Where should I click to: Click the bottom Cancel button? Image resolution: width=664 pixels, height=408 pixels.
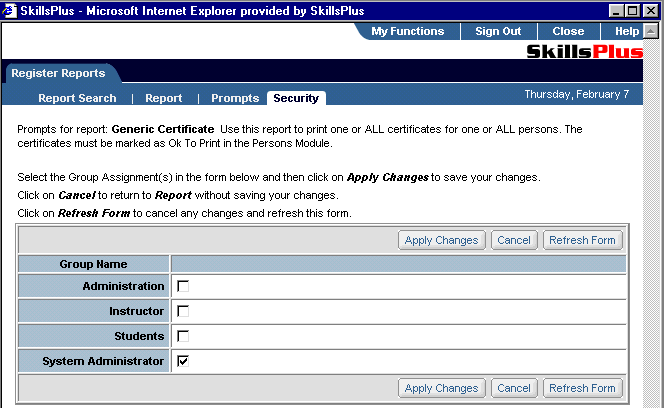pos(514,388)
